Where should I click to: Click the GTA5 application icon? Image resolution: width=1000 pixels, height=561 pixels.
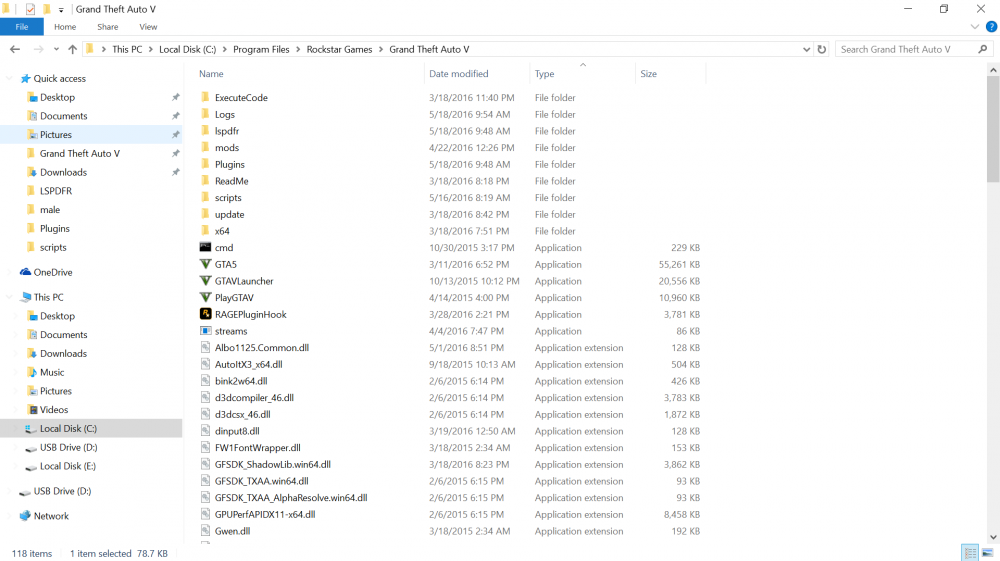205,264
